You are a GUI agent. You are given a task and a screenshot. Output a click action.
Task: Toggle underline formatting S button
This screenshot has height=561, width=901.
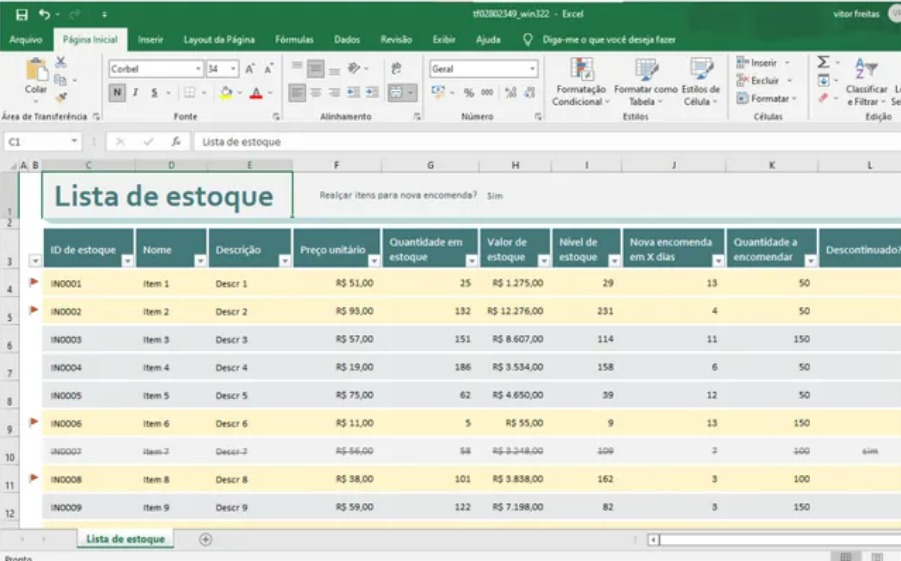tap(154, 93)
